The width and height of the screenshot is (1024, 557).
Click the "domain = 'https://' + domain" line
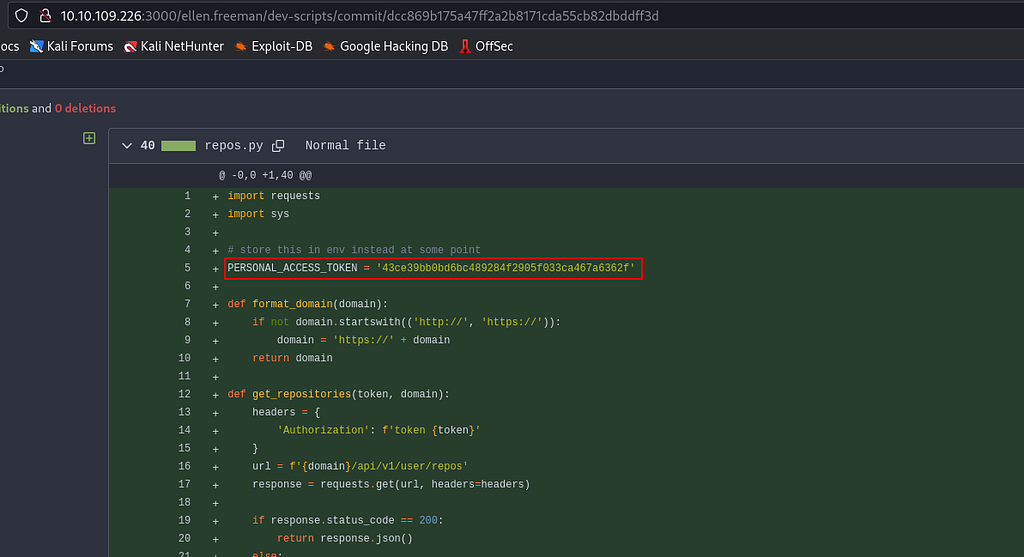[x=363, y=340]
